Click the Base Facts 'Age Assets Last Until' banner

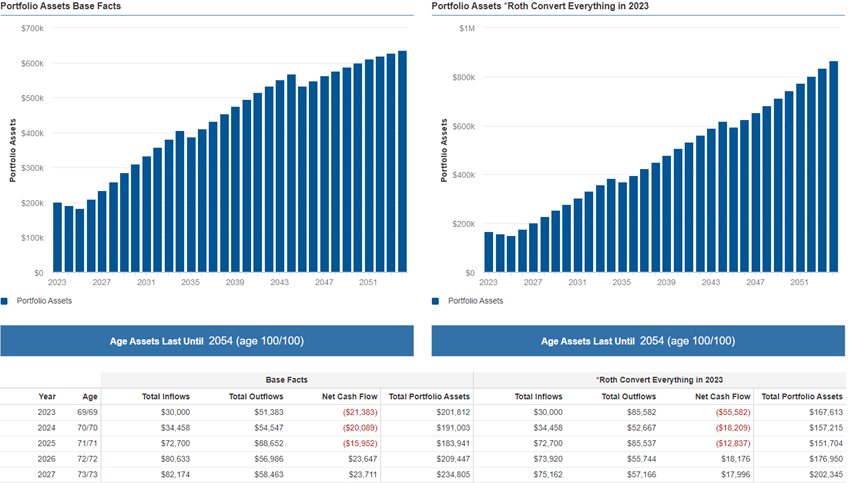pos(206,341)
